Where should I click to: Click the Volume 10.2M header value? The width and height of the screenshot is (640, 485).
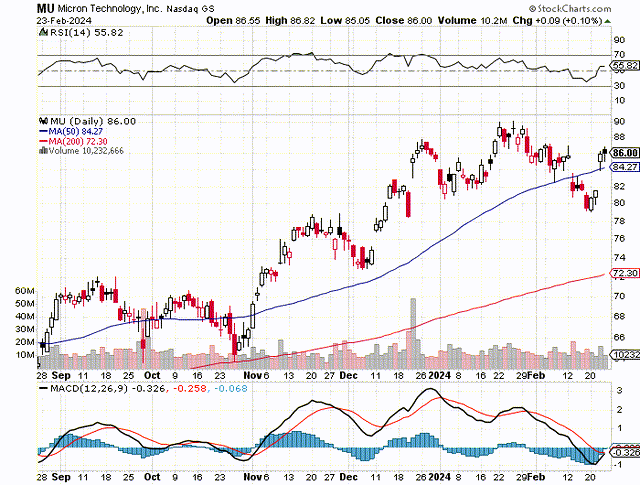pyautogui.click(x=473, y=21)
